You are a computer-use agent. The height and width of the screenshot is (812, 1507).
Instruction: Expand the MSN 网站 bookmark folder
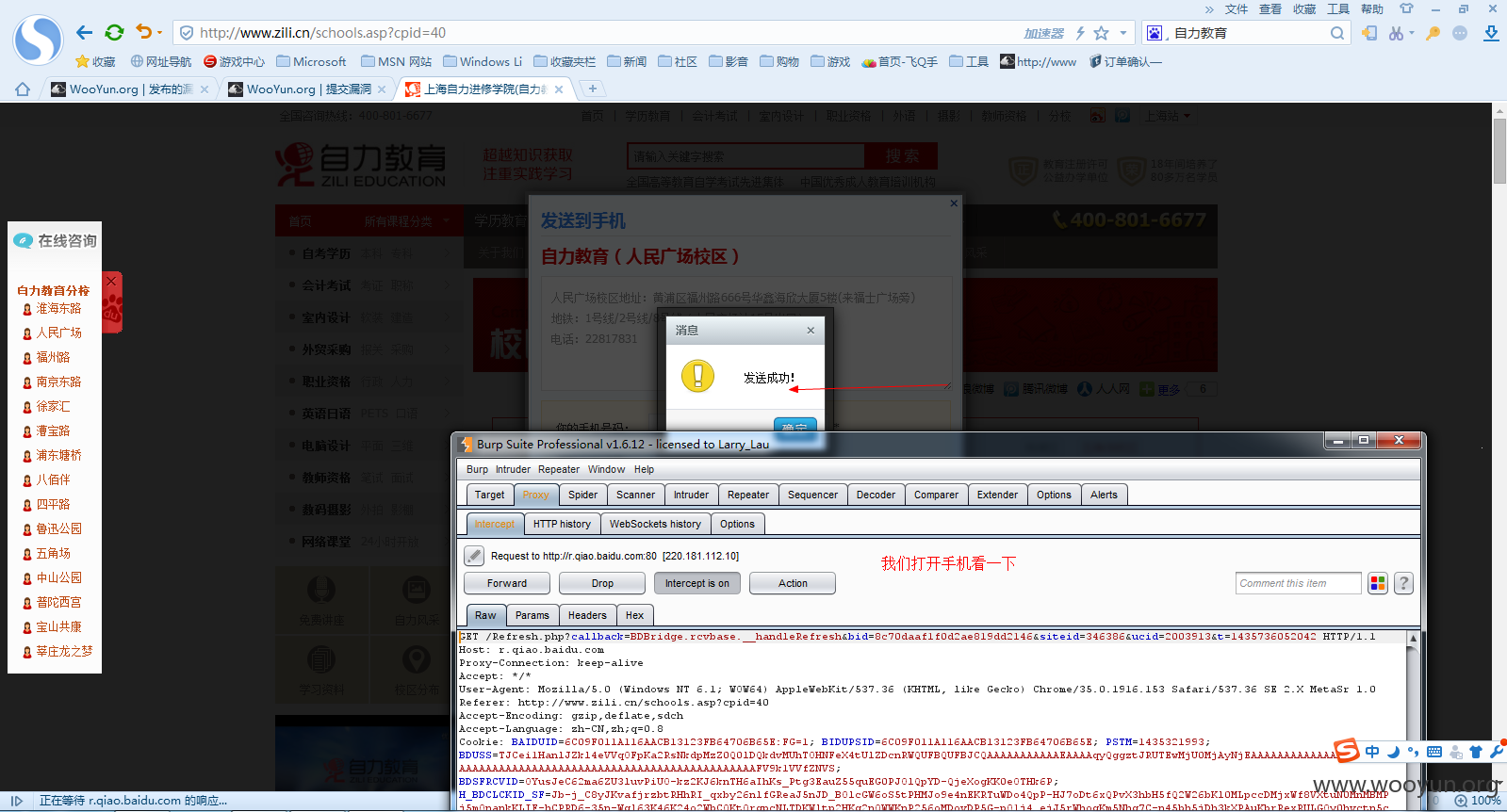(x=396, y=61)
